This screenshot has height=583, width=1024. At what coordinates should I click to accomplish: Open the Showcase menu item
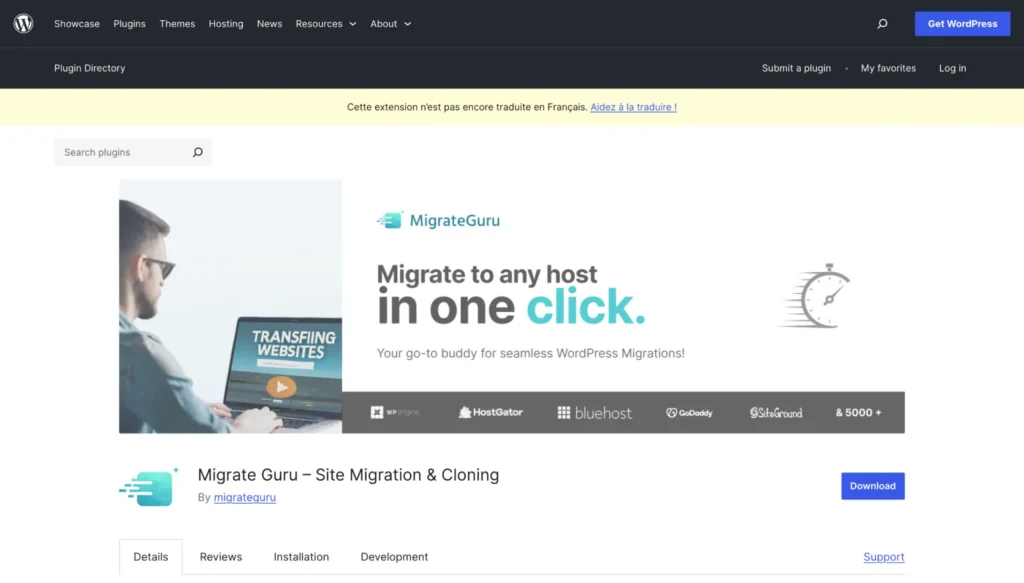tap(77, 24)
